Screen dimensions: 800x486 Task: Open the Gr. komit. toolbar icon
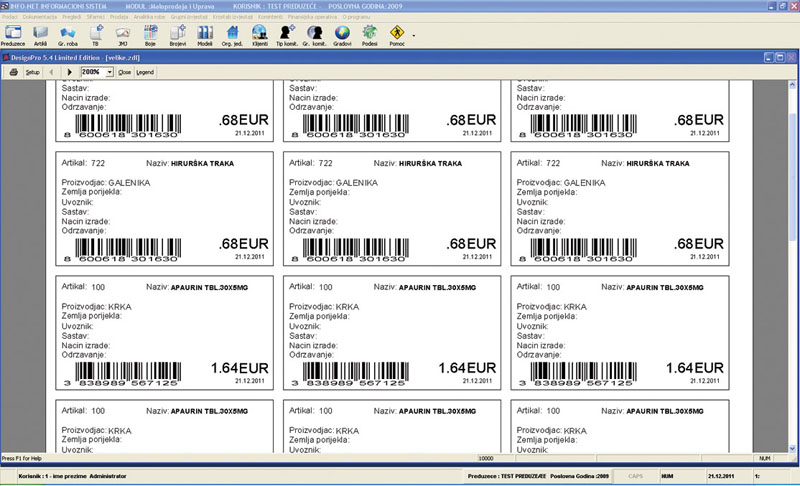coord(314,35)
